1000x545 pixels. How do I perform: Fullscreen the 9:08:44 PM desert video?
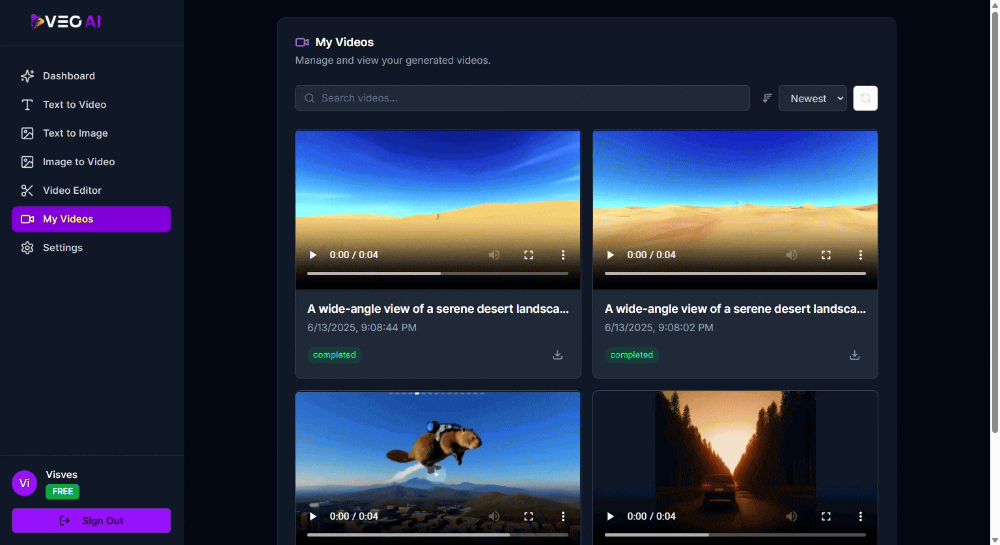point(529,255)
